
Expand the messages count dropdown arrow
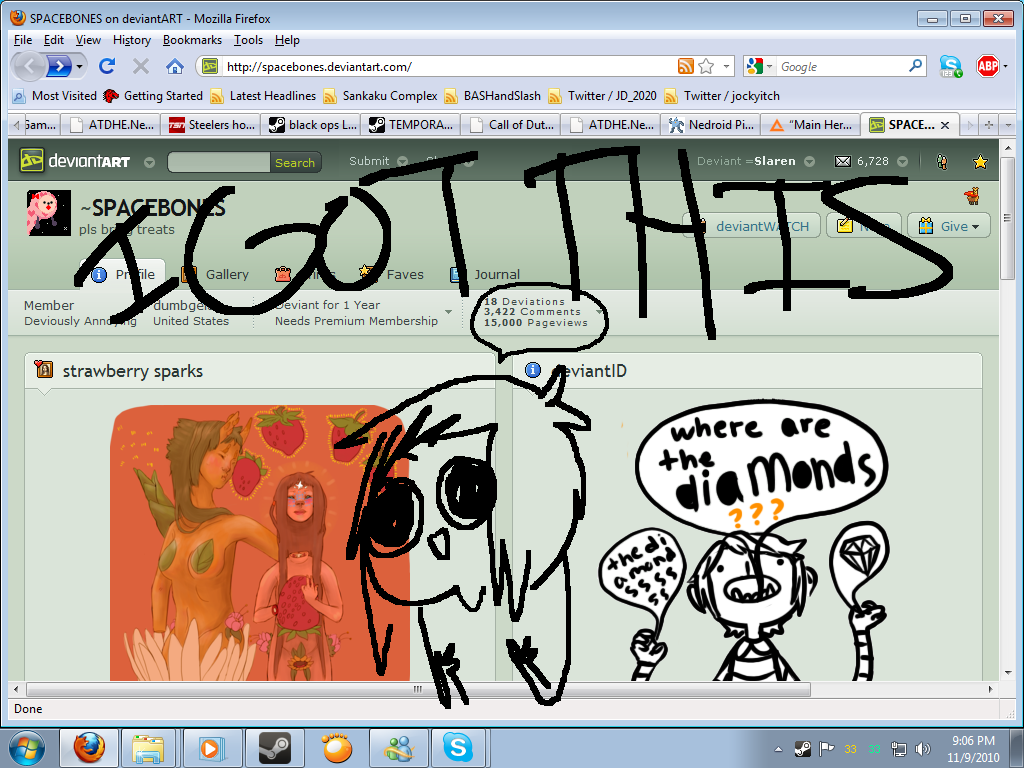pos(902,161)
